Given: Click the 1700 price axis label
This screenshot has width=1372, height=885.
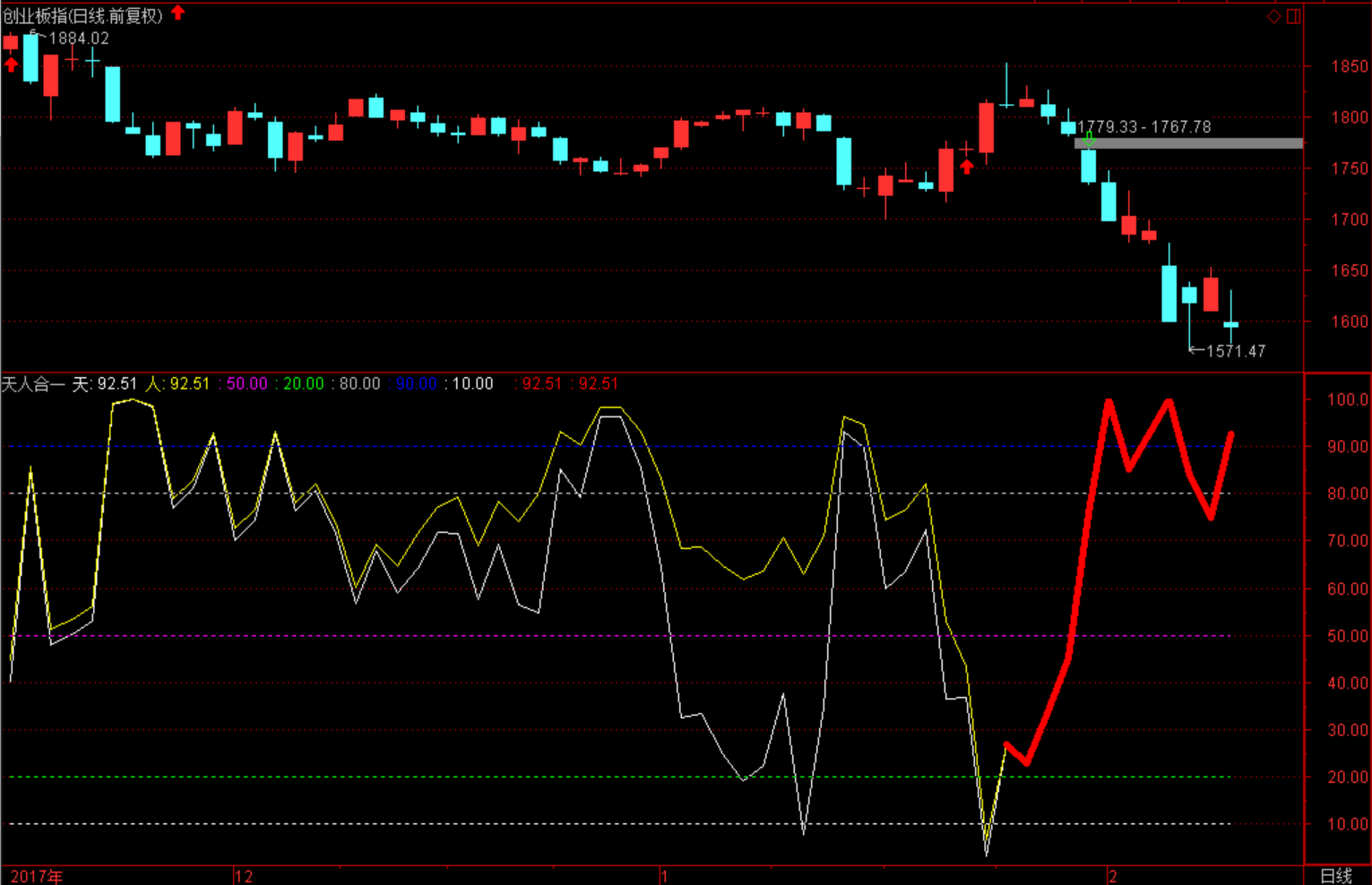Looking at the screenshot, I should click(1350, 219).
